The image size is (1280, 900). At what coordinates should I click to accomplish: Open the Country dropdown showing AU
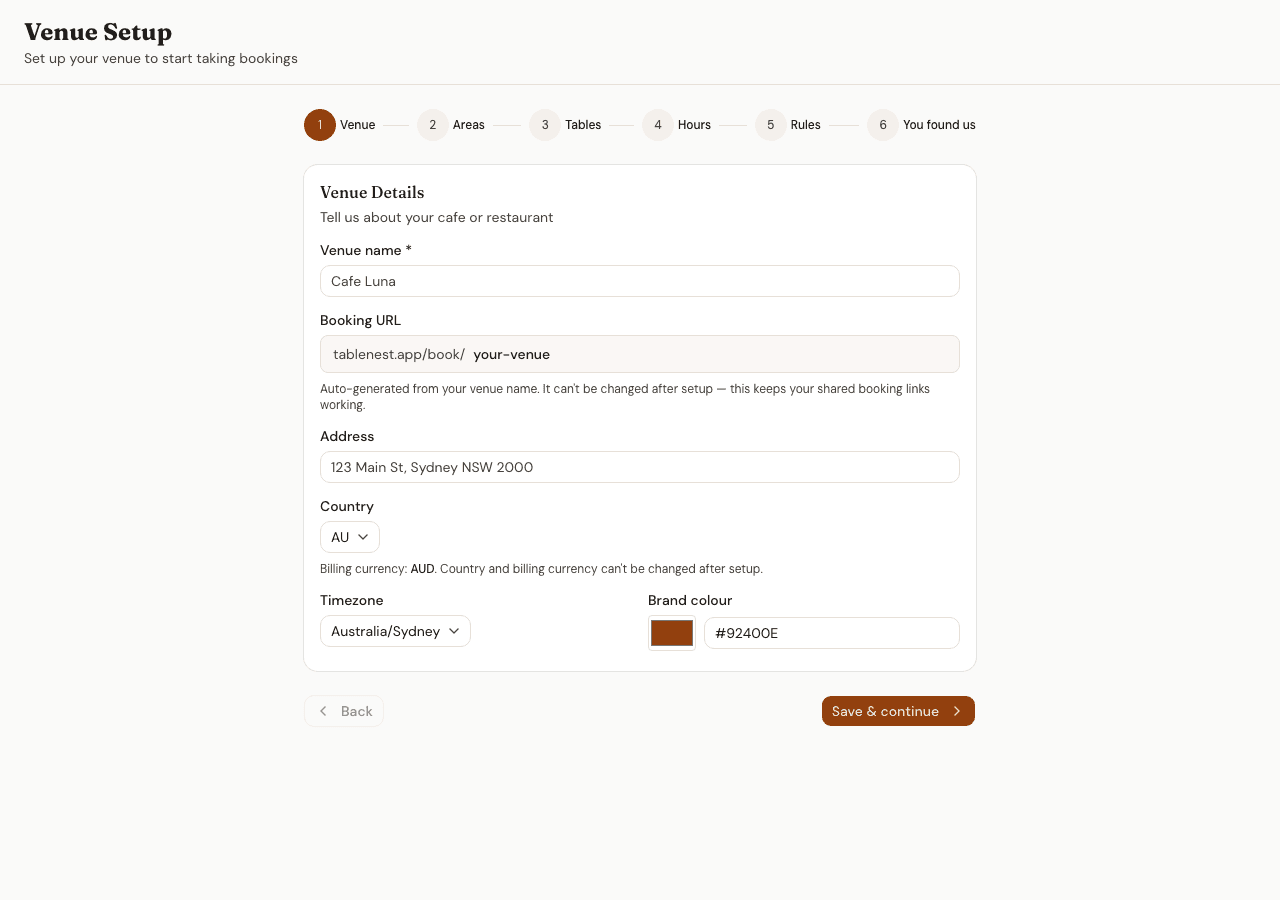[350, 537]
